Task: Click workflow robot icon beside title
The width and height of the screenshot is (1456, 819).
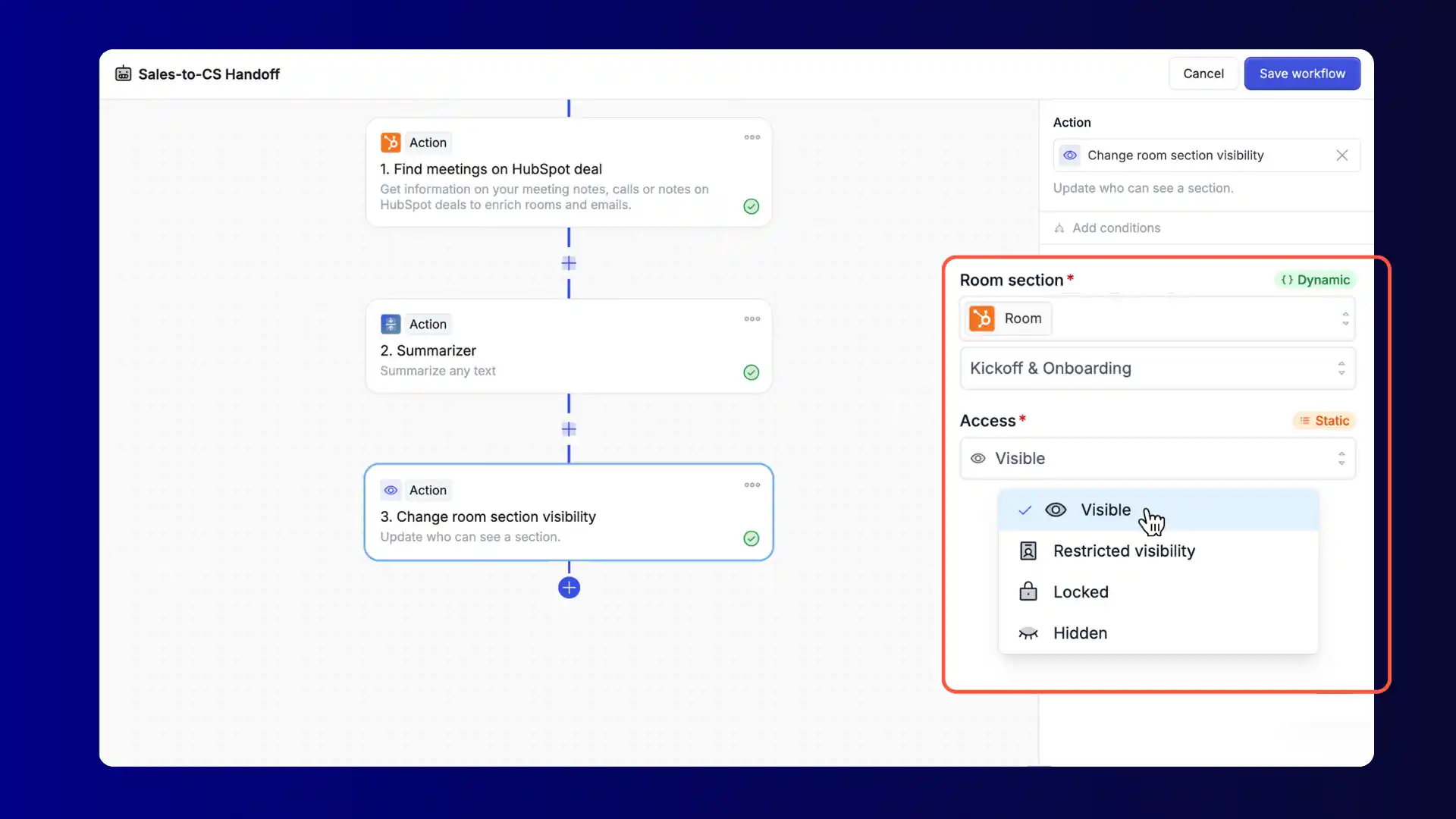Action: click(123, 74)
